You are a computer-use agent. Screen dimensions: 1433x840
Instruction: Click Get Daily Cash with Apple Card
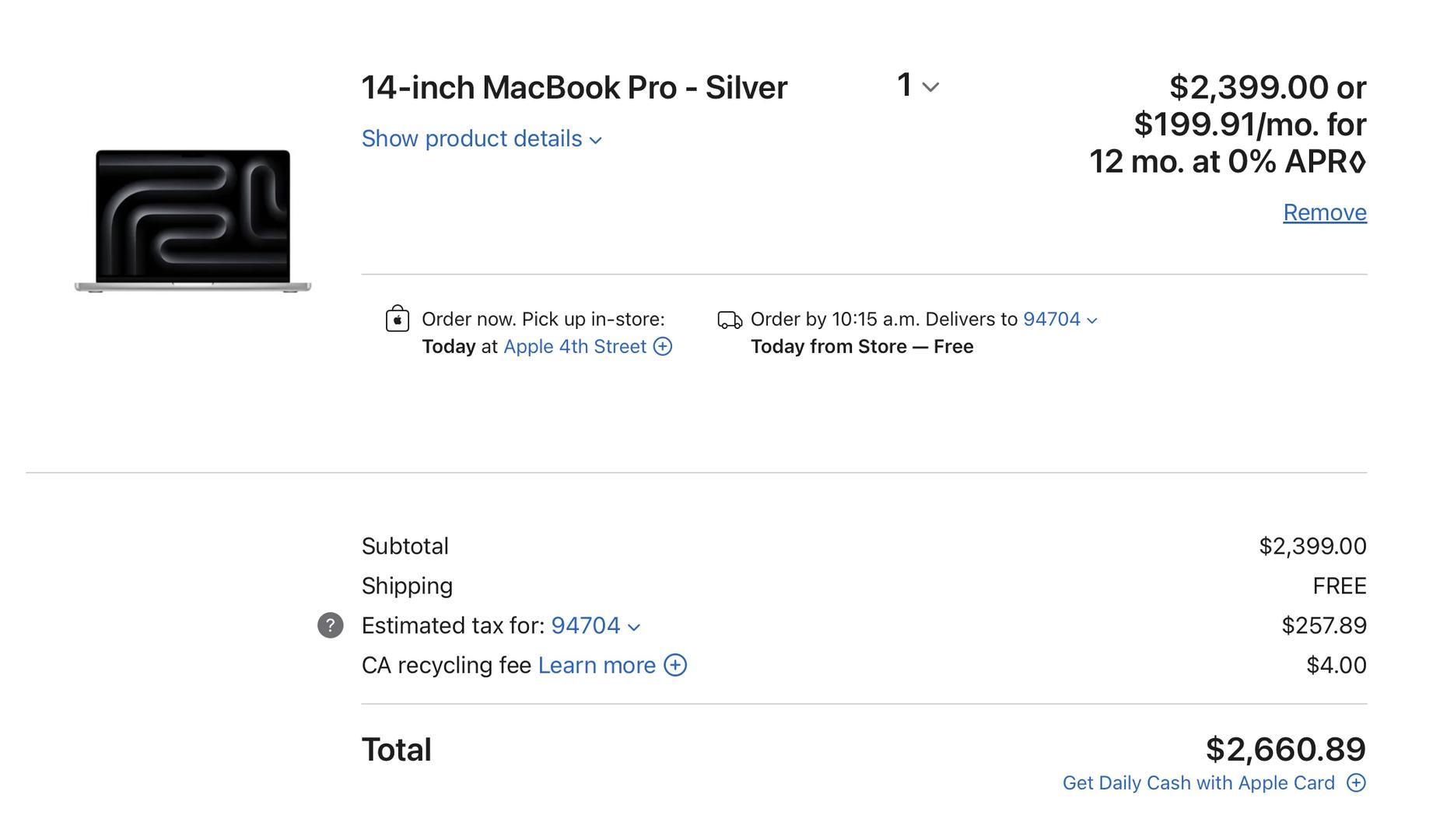[x=1198, y=782]
